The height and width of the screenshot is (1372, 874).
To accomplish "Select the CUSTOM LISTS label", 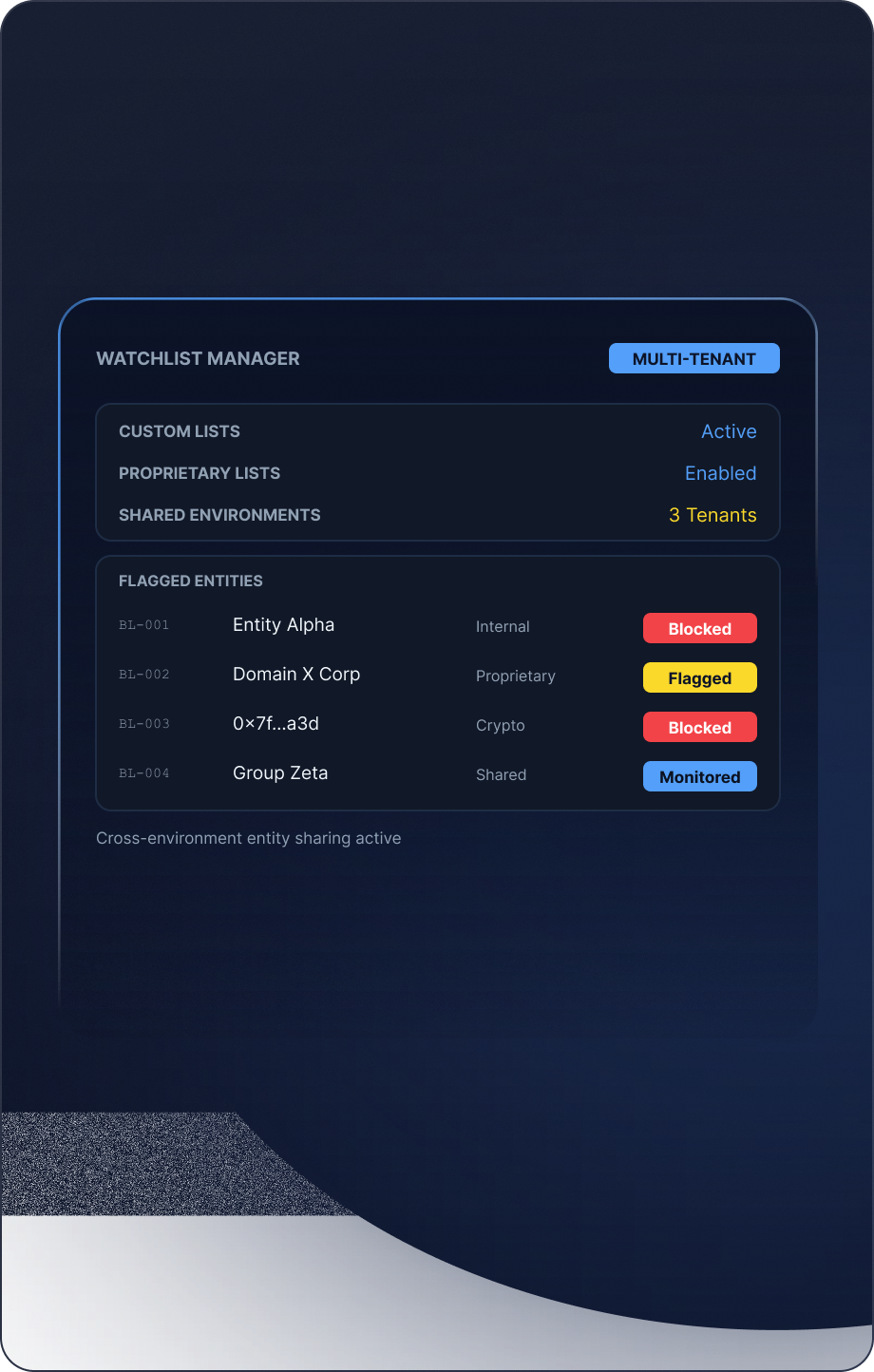I will click(180, 431).
